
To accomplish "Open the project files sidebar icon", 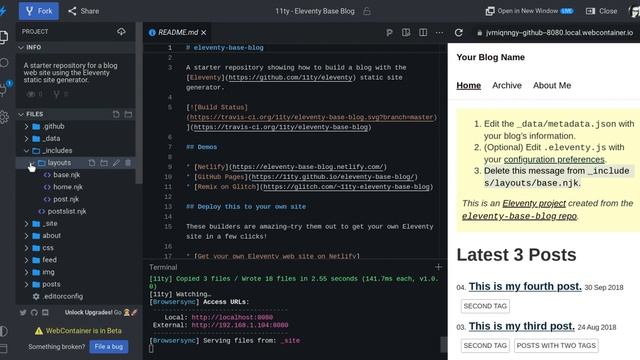I will coord(4,37).
